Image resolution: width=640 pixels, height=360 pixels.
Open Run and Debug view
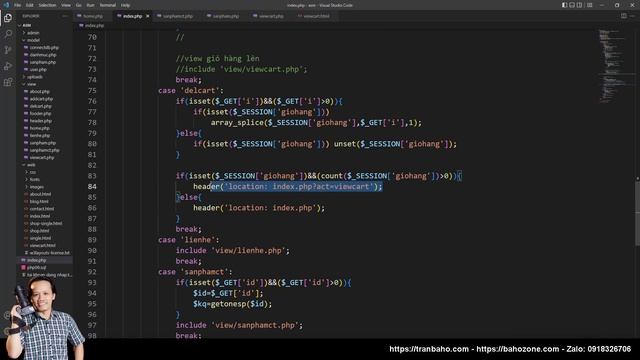(8, 66)
